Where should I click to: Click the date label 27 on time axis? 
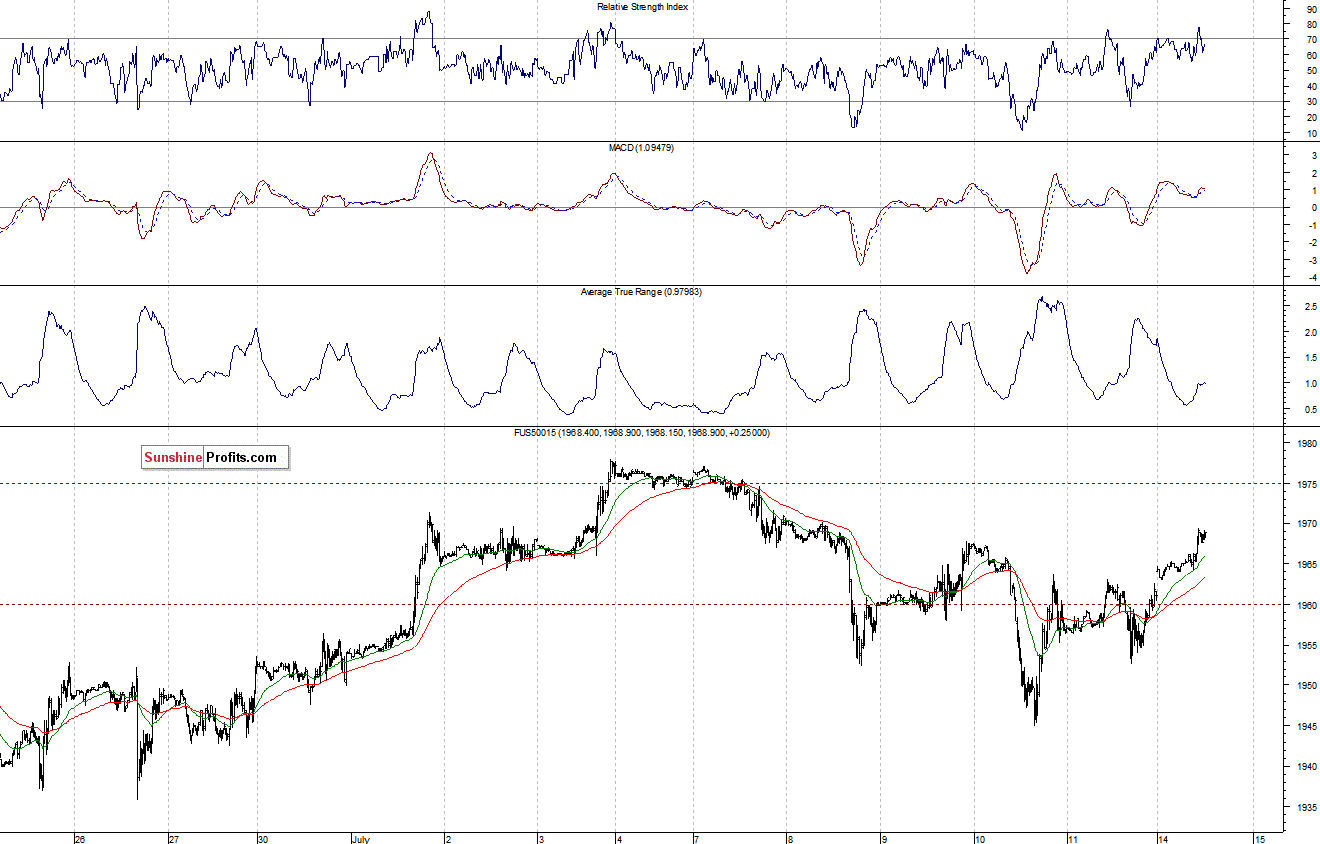pyautogui.click(x=173, y=838)
